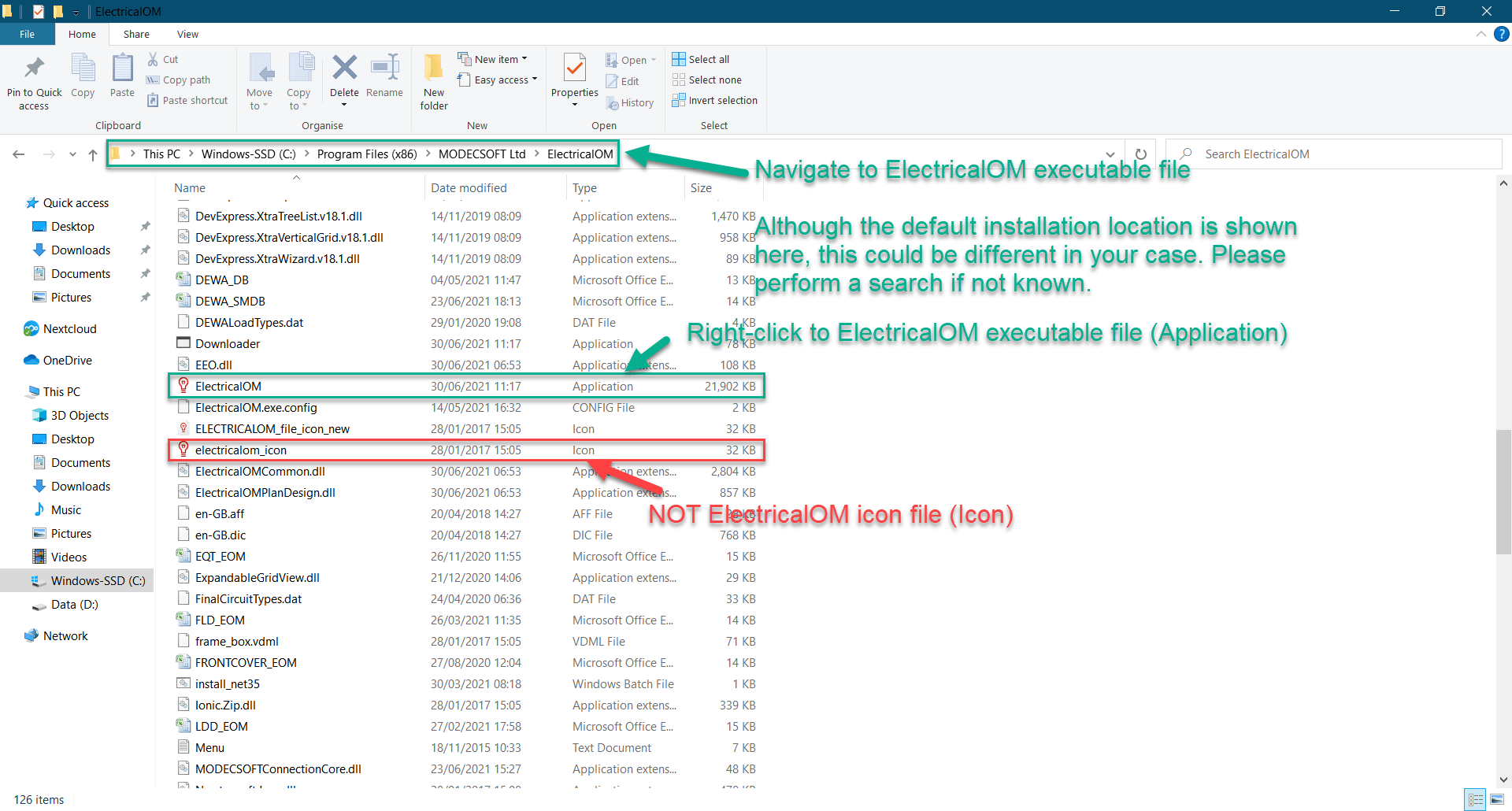Sort by the Name column header
This screenshot has height=811, width=1512.
point(296,188)
